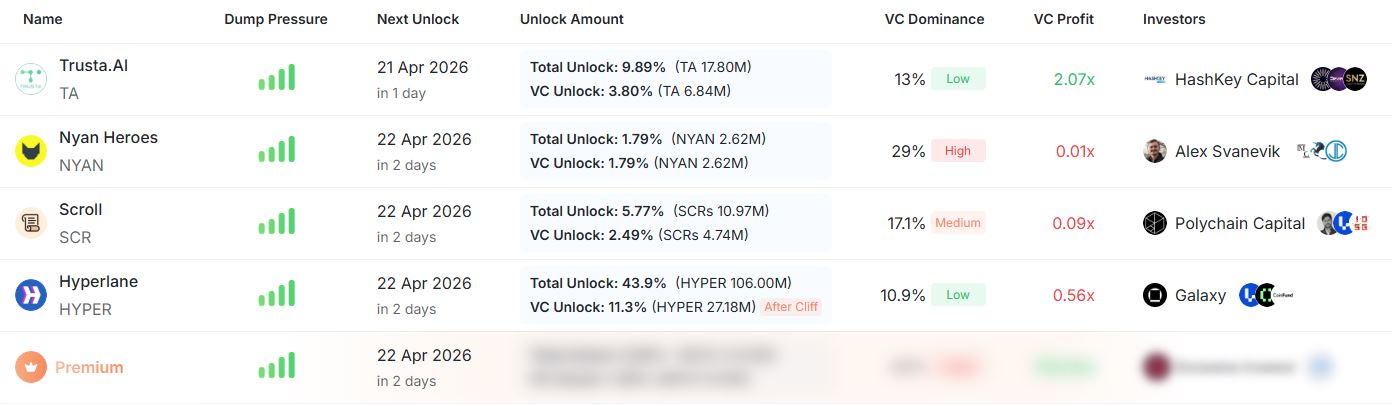The width and height of the screenshot is (1392, 406).
Task: Click the Hyperlane token logo
Action: (x=31, y=295)
